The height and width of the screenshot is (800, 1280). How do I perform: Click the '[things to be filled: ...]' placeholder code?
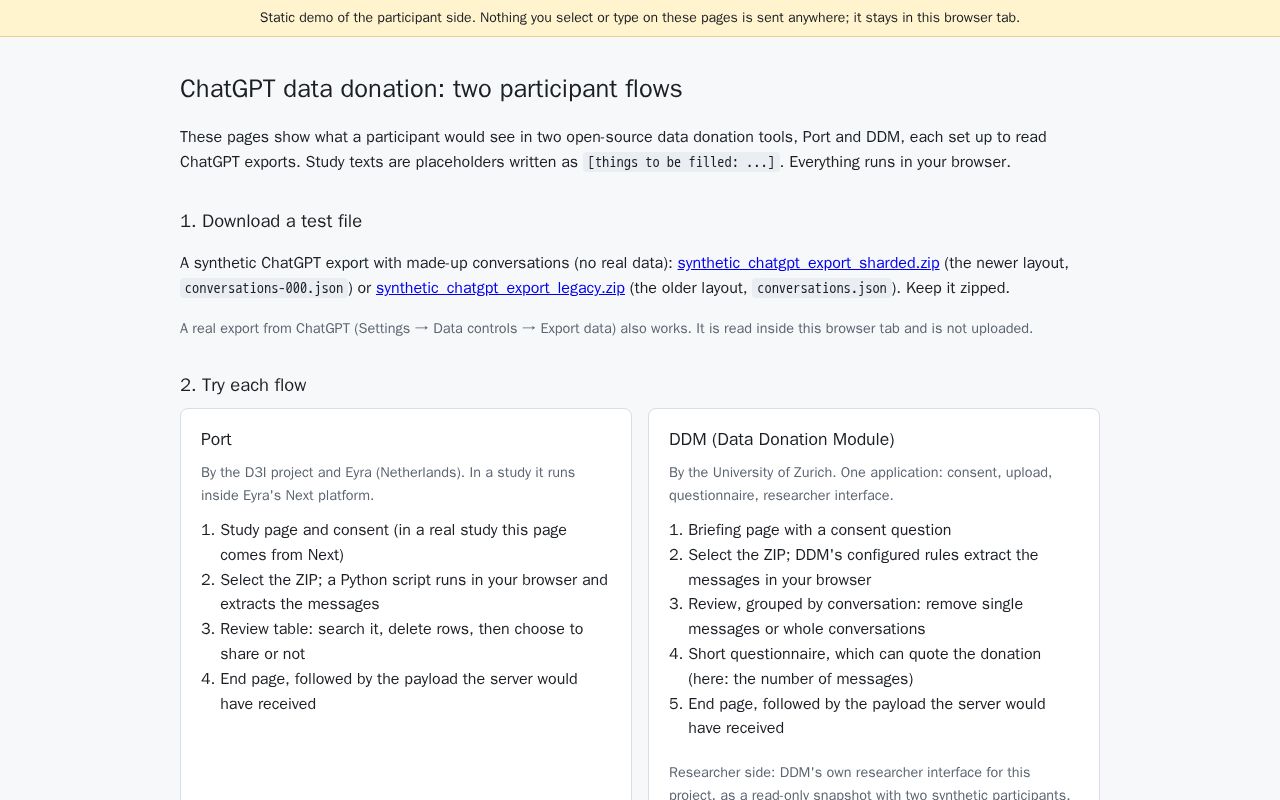[681, 162]
